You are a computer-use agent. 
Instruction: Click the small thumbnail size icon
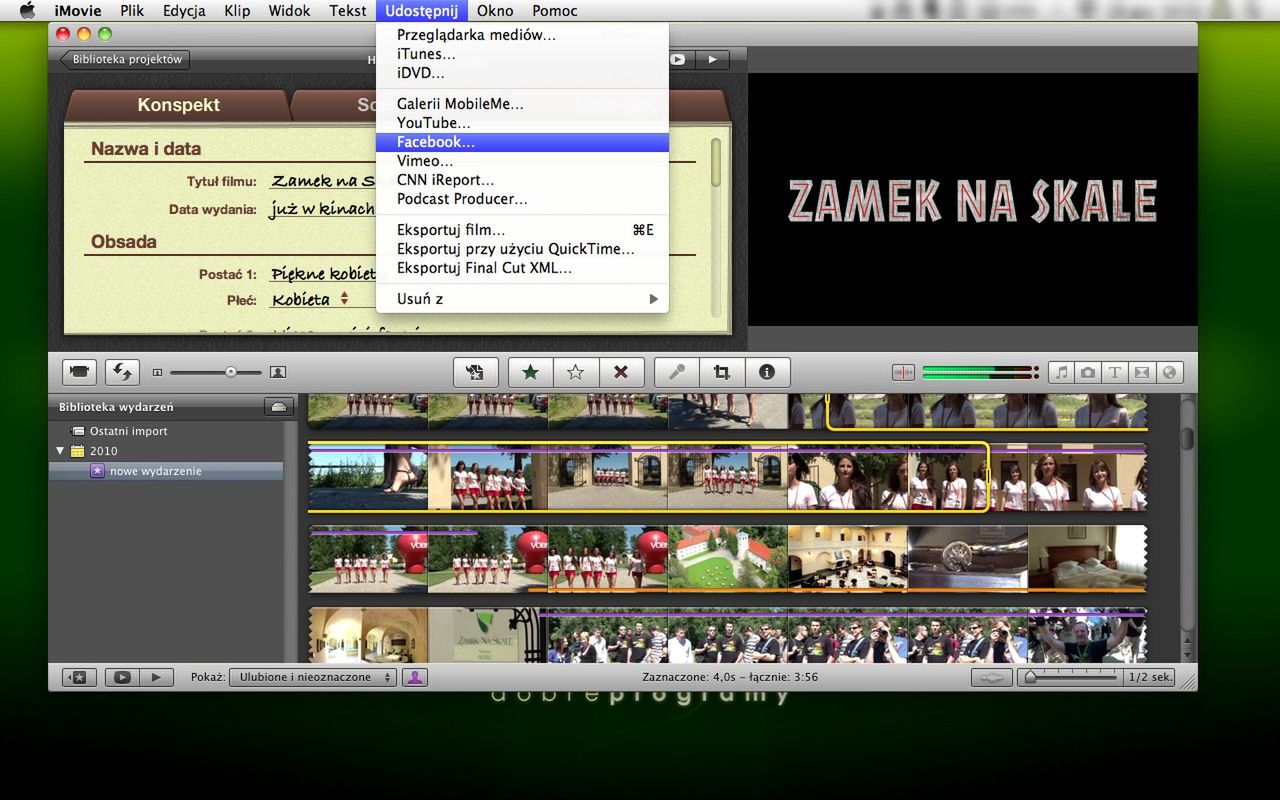tap(157, 372)
